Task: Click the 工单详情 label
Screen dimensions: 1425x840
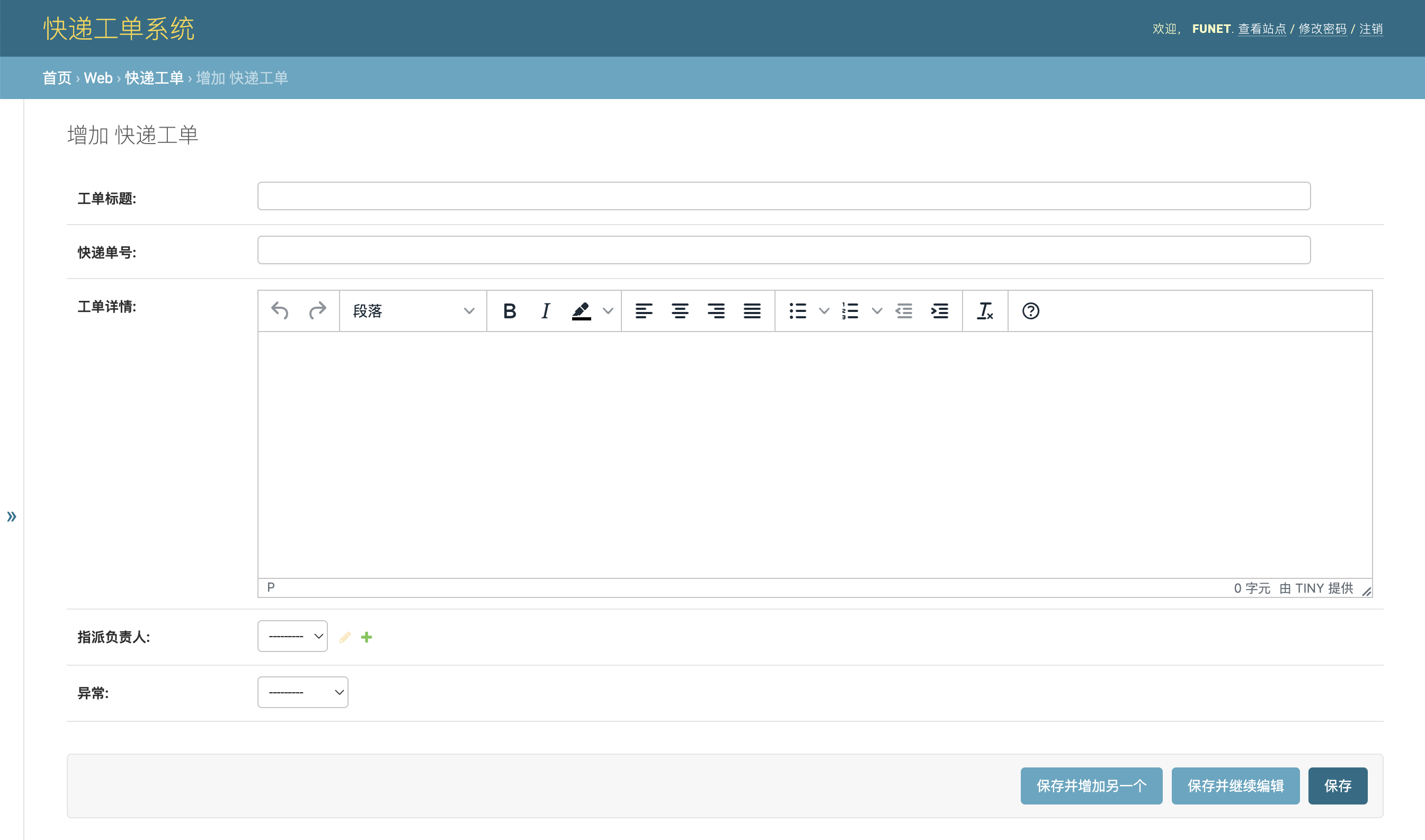Action: coord(107,307)
